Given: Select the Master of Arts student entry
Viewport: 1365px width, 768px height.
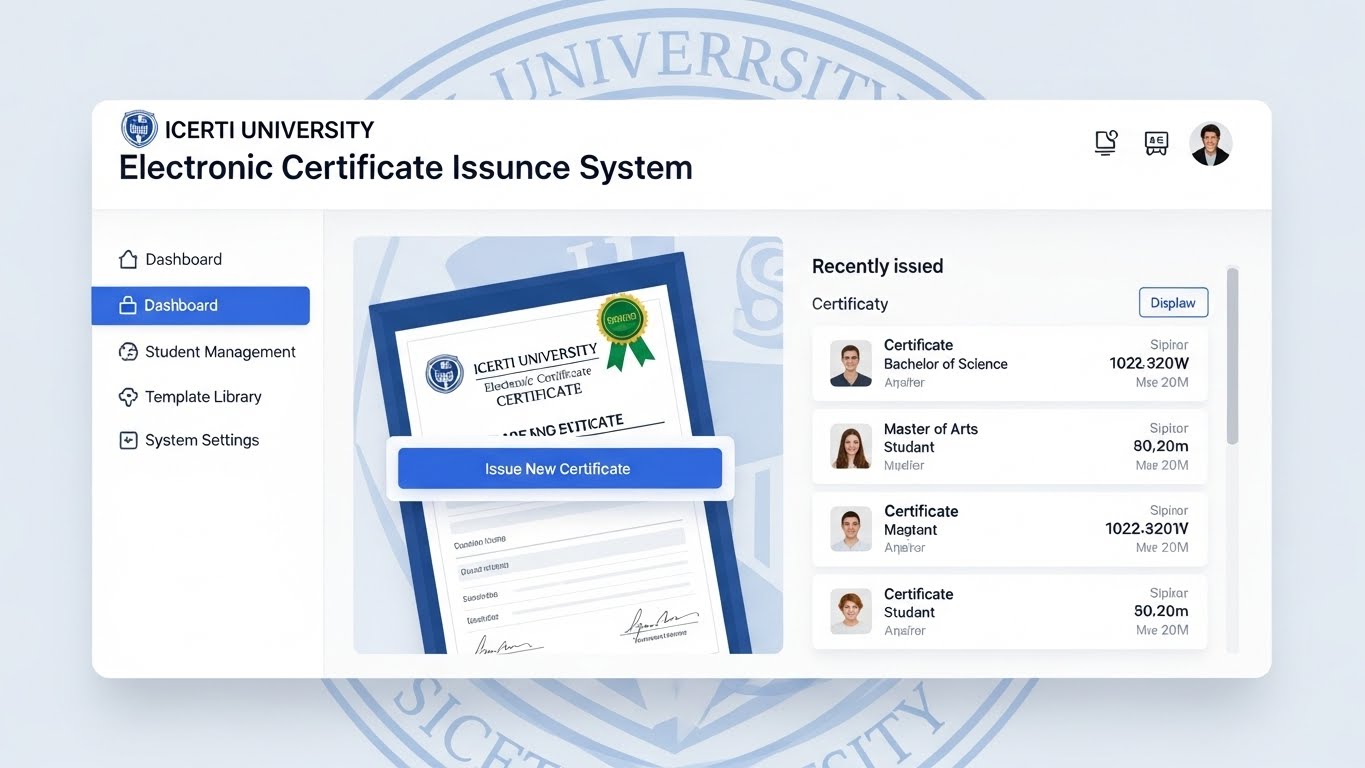Looking at the screenshot, I should 1009,447.
